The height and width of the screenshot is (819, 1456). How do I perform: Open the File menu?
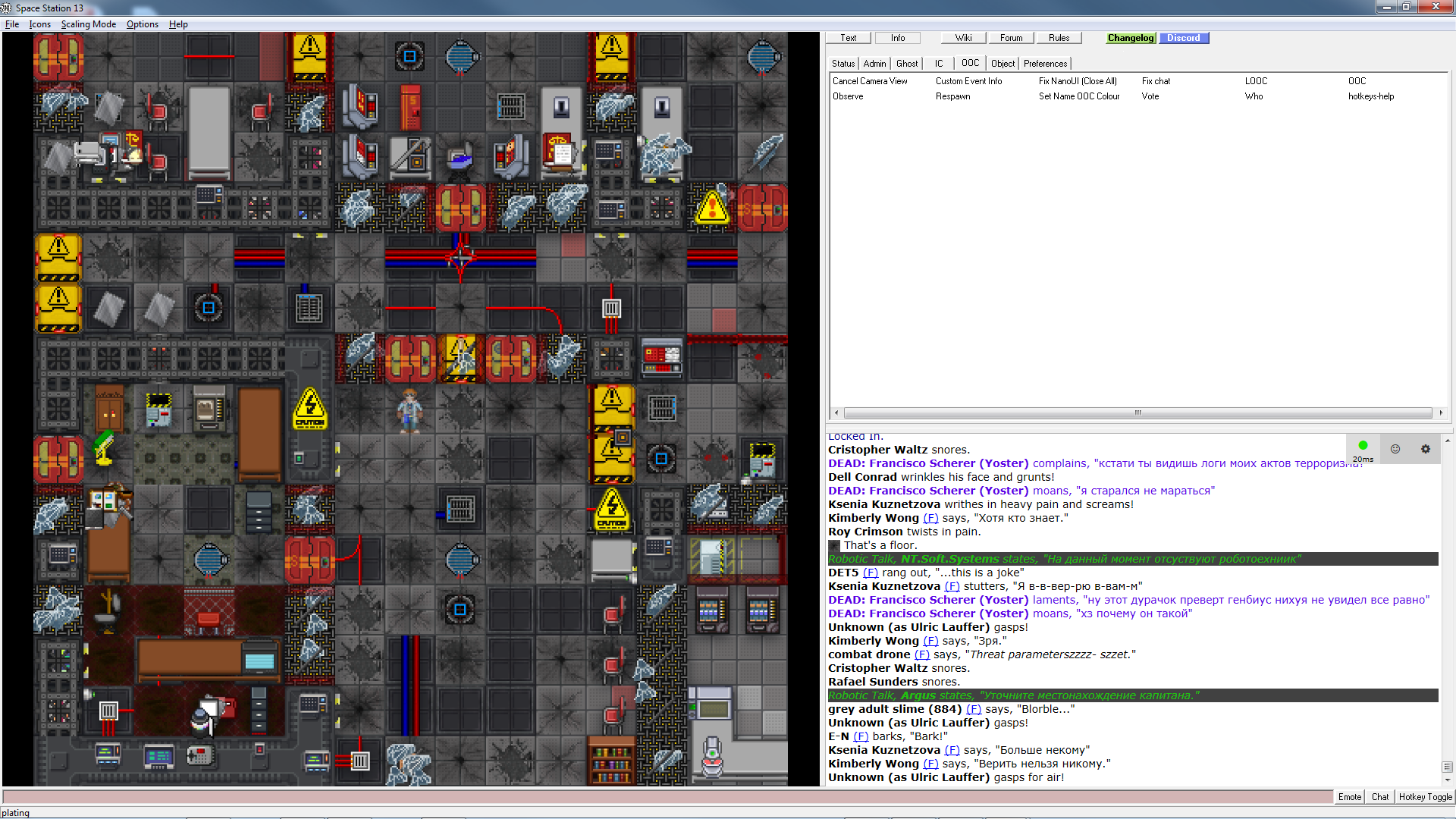point(12,24)
